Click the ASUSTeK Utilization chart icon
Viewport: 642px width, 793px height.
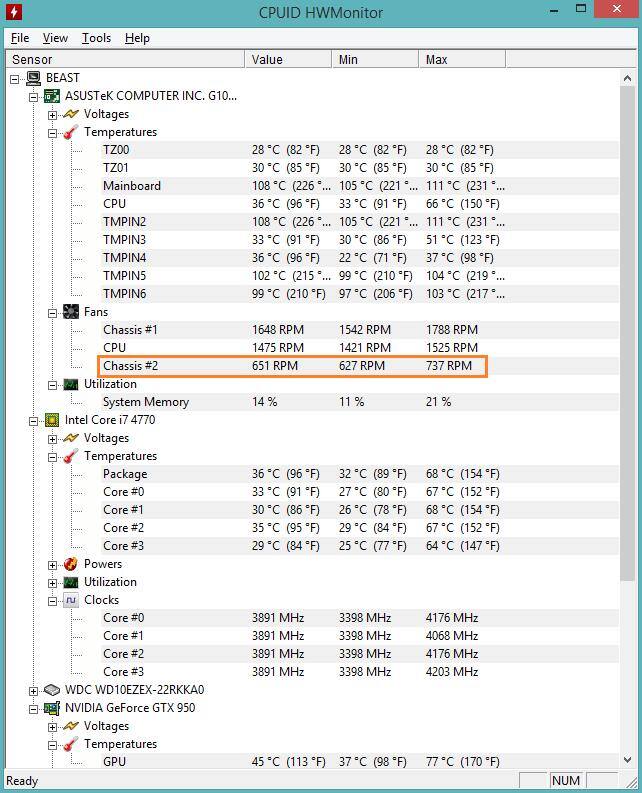click(x=71, y=385)
